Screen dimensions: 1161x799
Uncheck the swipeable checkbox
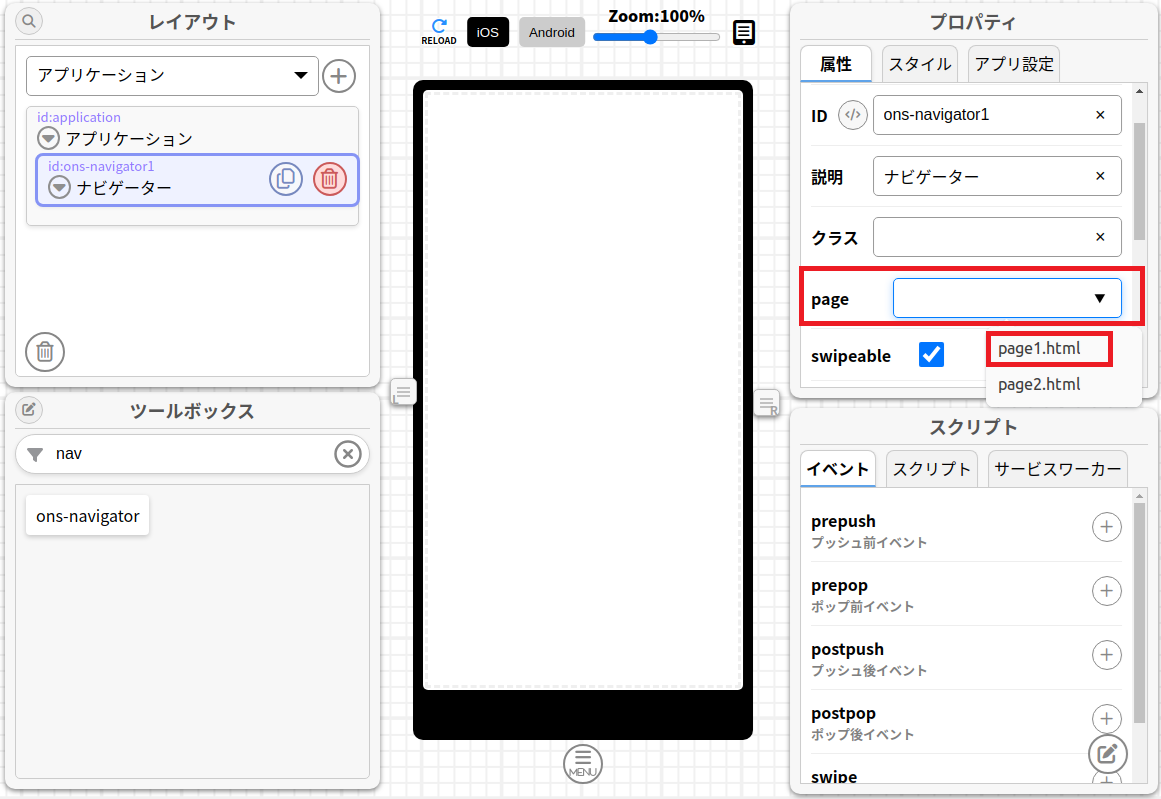click(x=931, y=354)
